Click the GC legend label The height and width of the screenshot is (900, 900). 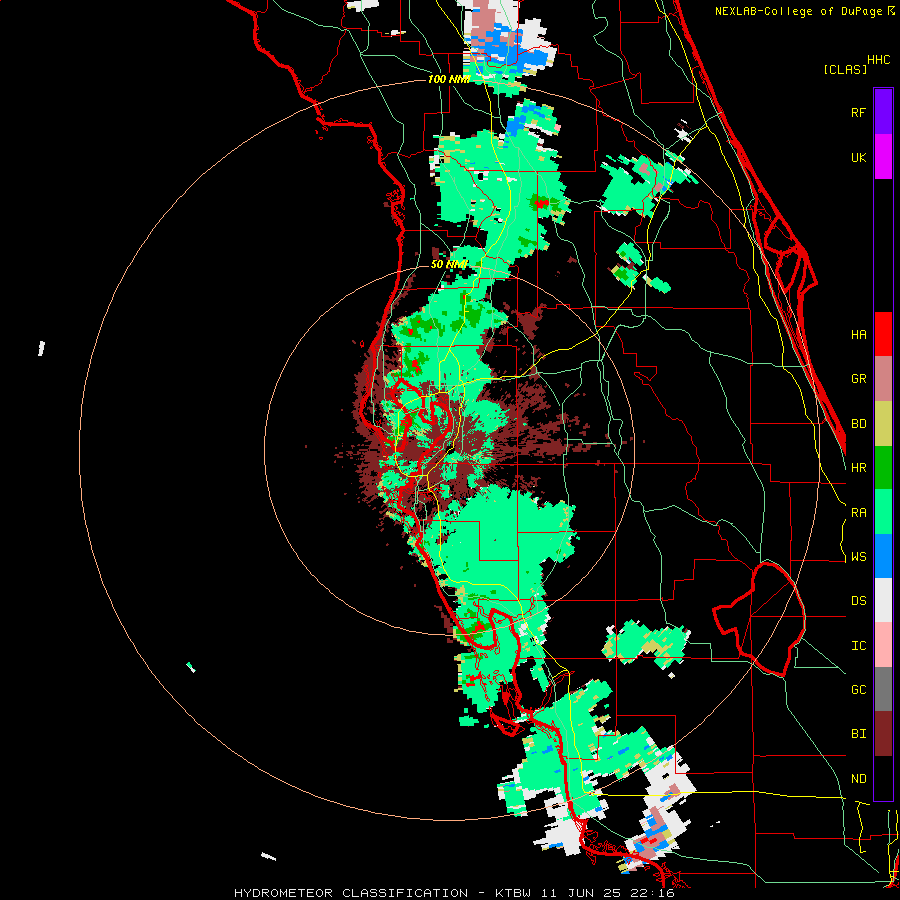click(858, 690)
